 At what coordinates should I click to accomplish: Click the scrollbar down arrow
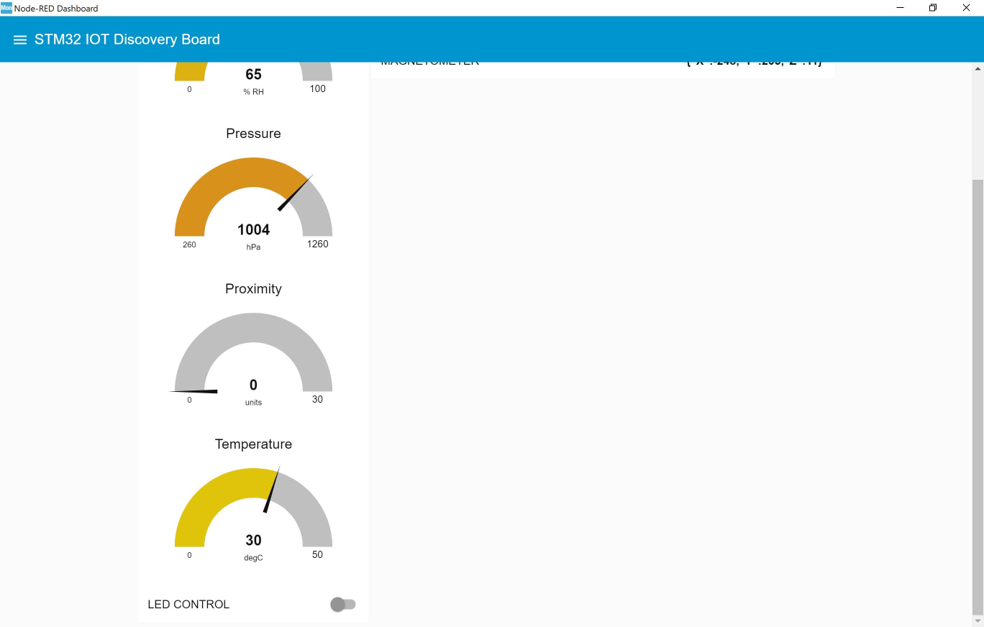[x=978, y=621]
